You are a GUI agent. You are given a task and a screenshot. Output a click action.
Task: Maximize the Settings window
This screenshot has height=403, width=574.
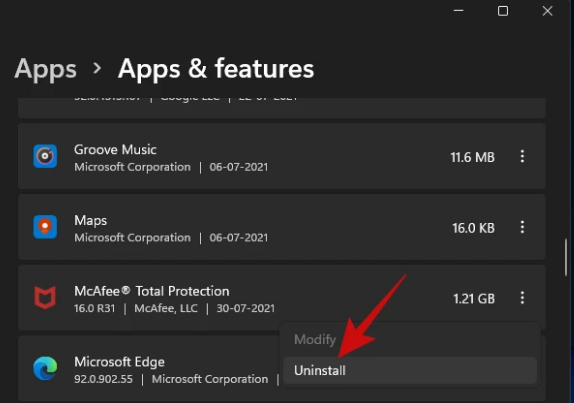coord(503,11)
